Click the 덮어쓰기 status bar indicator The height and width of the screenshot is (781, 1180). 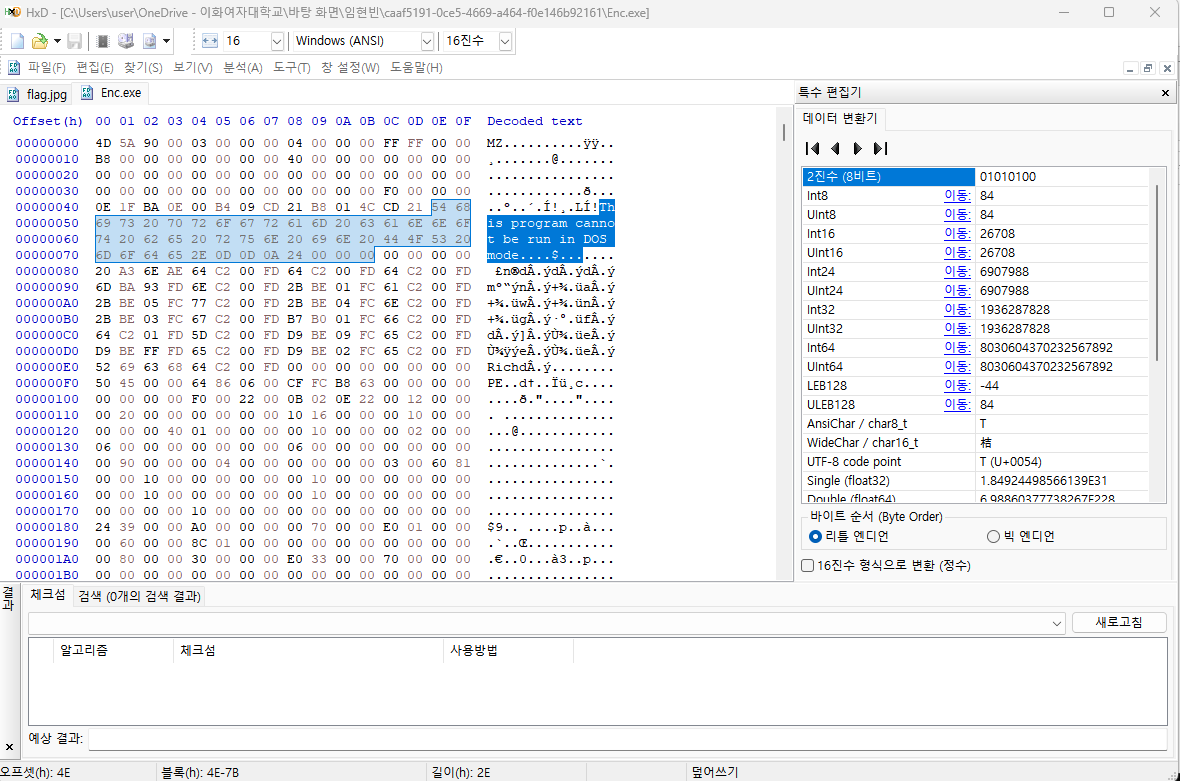715,772
